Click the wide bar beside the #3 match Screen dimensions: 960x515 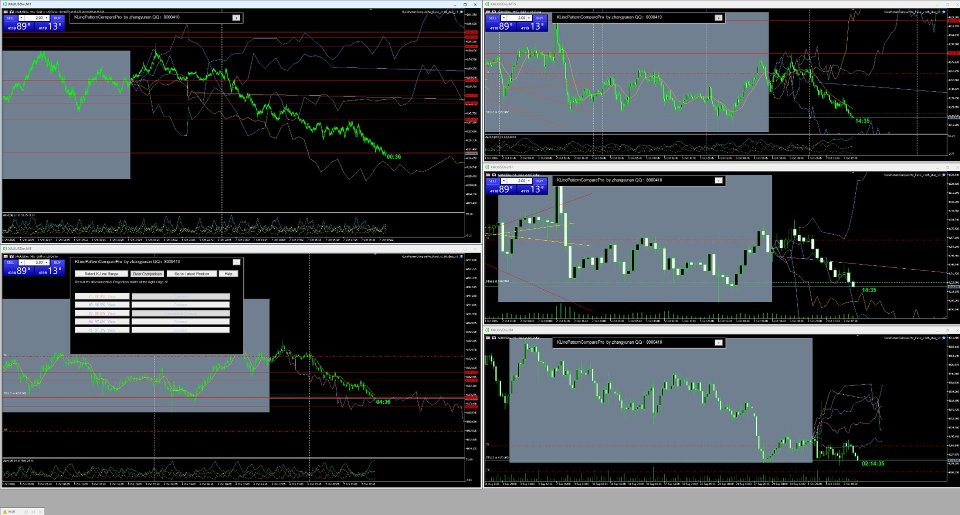181,313
